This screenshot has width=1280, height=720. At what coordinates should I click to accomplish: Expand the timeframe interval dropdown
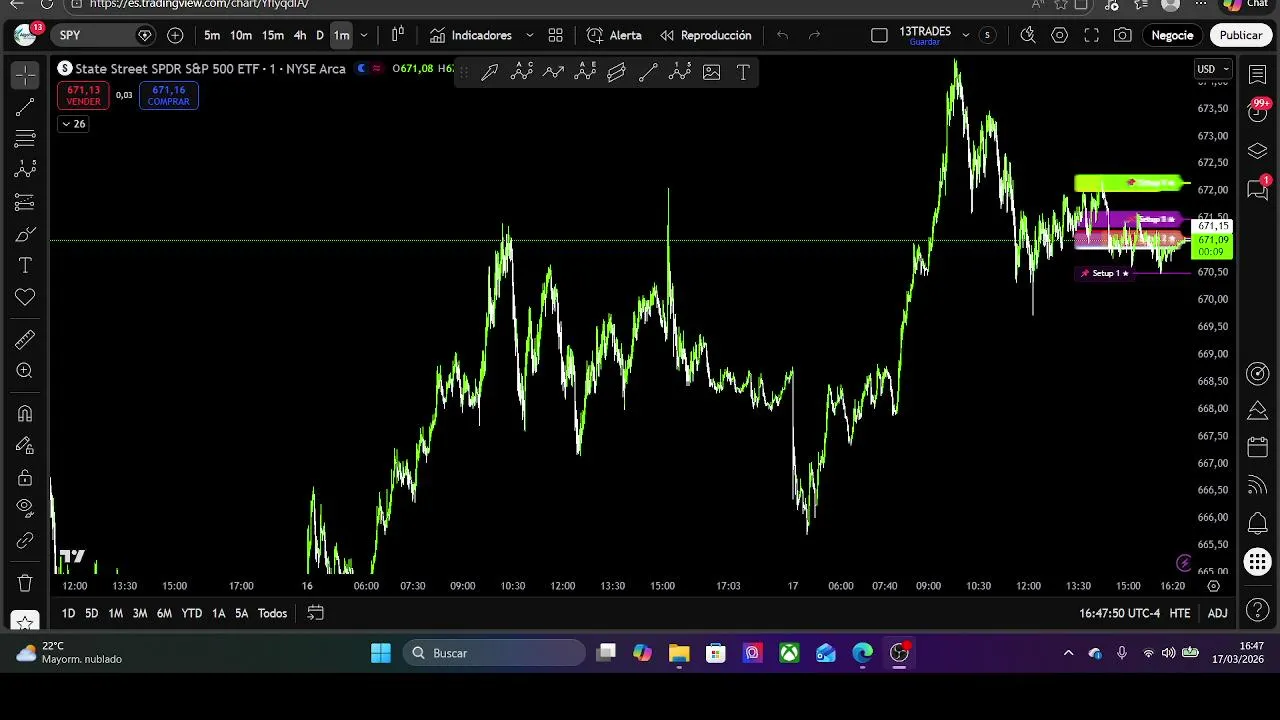364,35
